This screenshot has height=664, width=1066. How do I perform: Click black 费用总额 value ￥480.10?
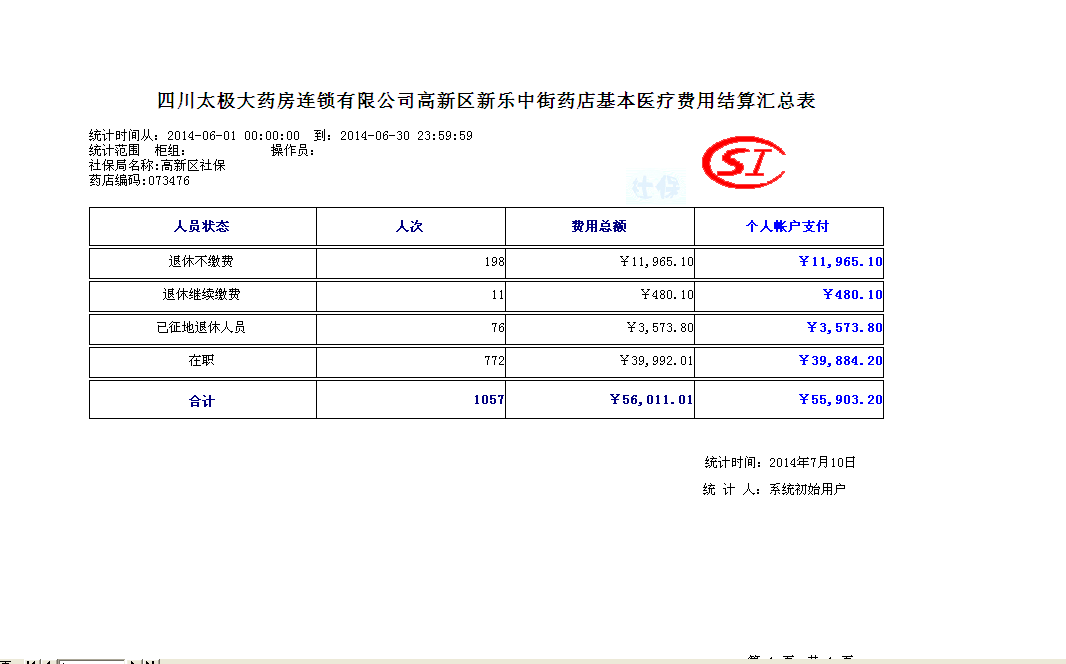pos(667,295)
